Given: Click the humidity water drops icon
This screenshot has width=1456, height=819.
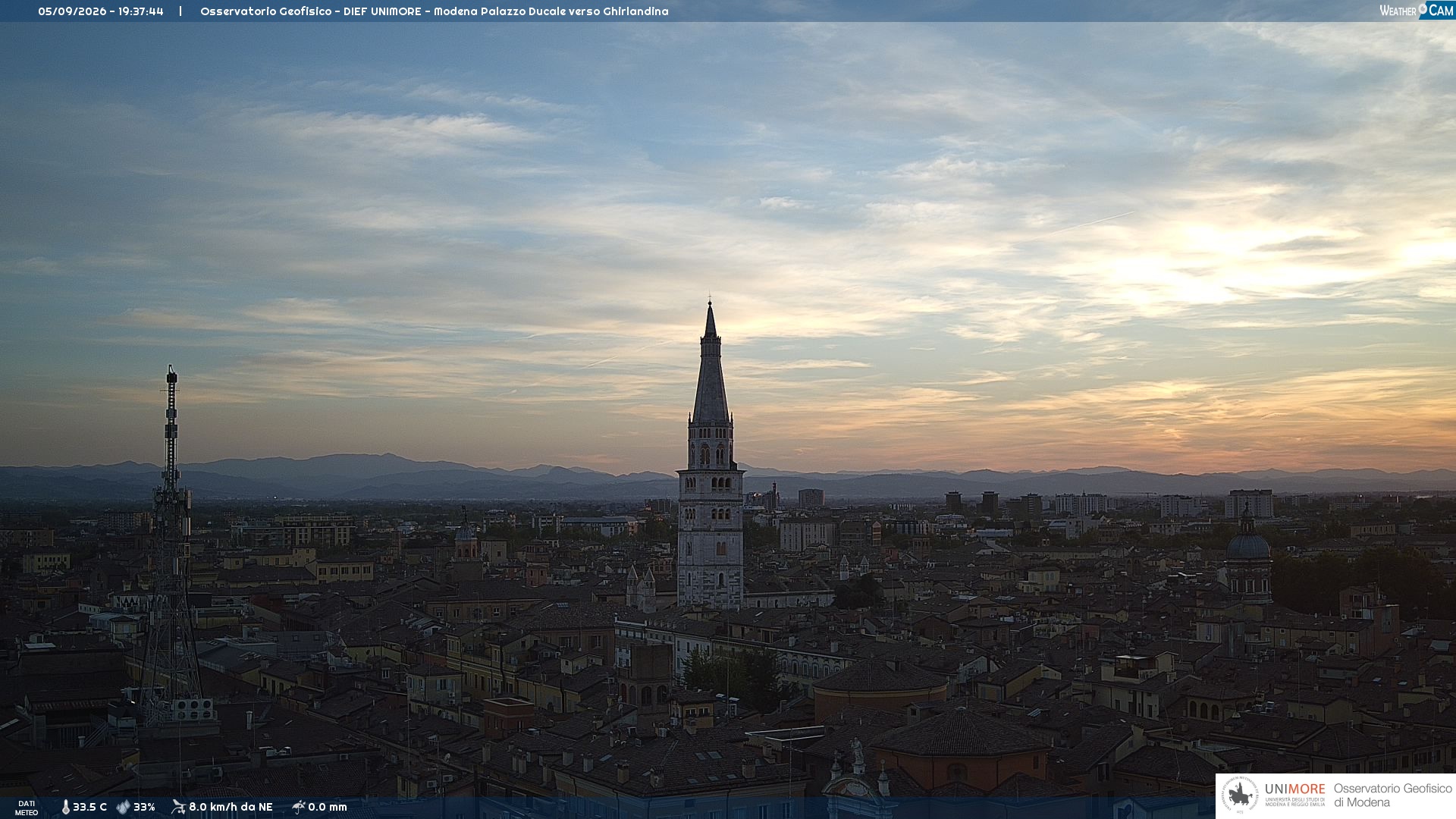Looking at the screenshot, I should click(123, 808).
